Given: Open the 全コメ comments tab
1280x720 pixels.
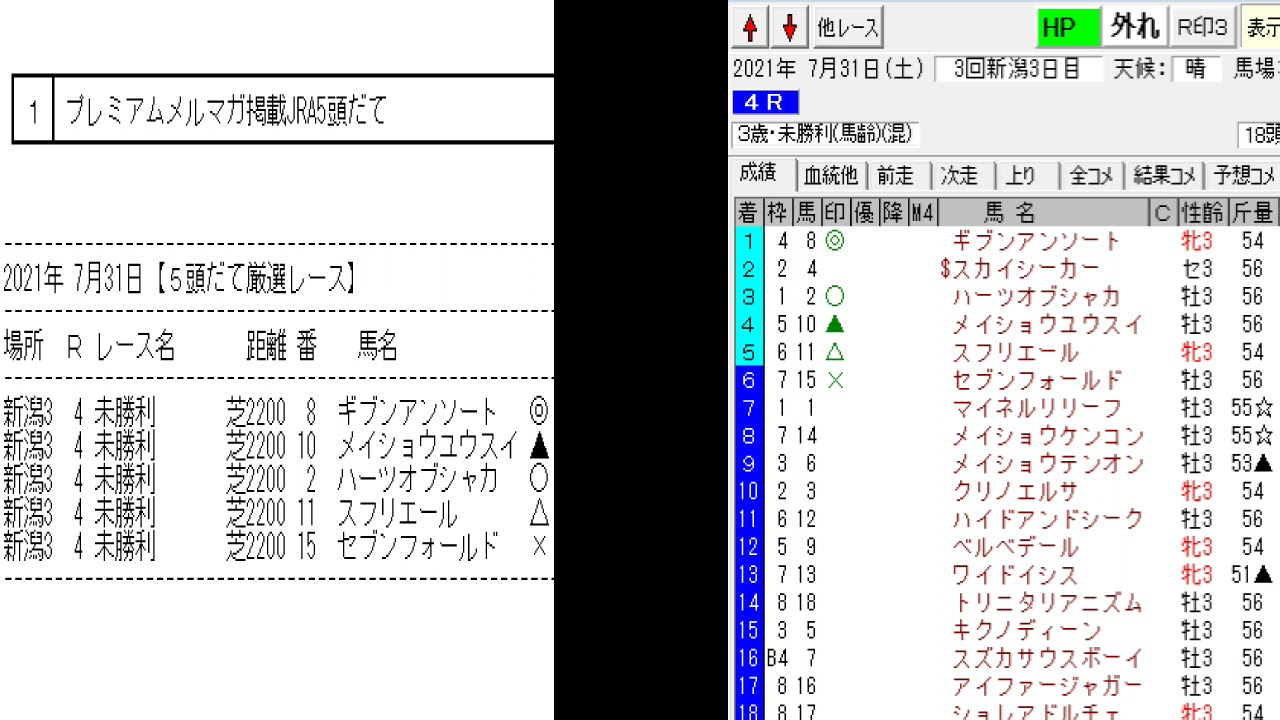Looking at the screenshot, I should click(1091, 176).
